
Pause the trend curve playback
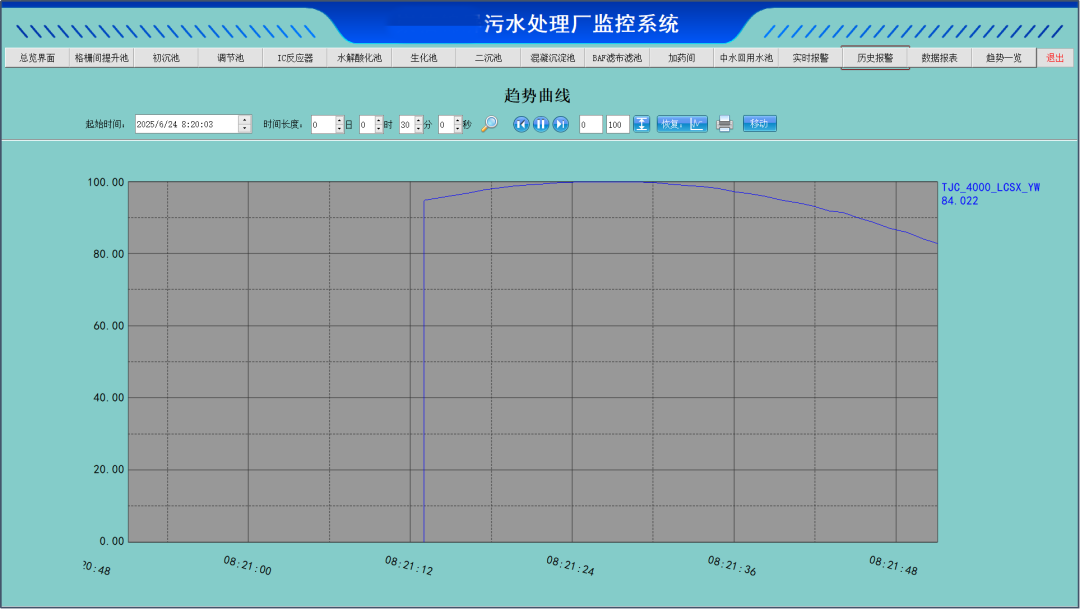[541, 124]
